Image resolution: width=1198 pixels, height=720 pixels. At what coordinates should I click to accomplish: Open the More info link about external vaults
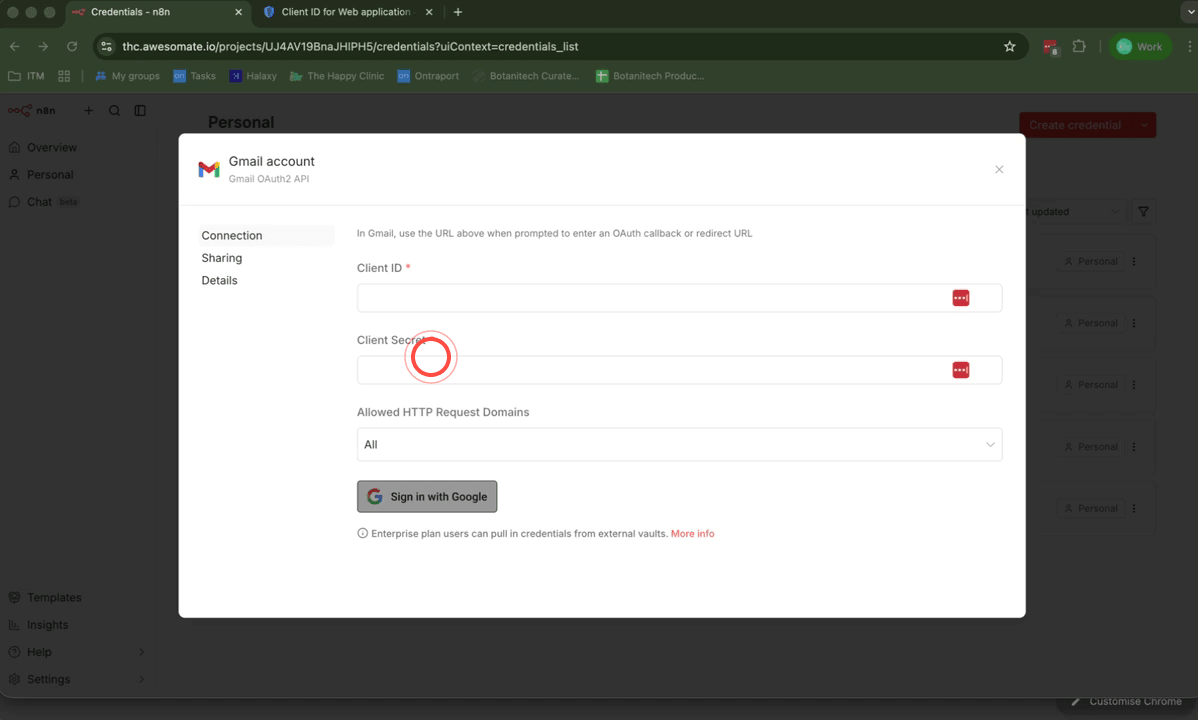(x=692, y=533)
